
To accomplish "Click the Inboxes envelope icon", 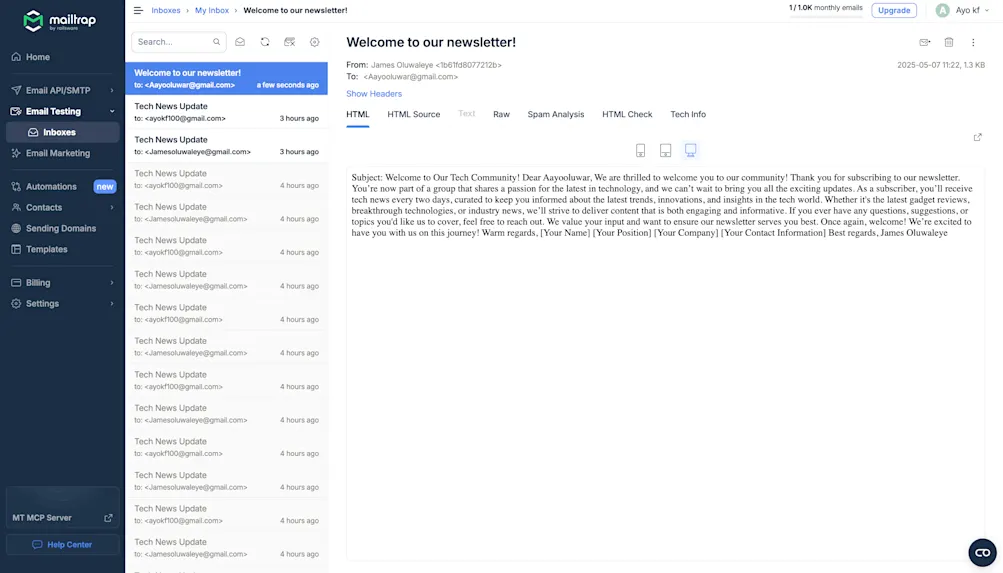I will [33, 132].
